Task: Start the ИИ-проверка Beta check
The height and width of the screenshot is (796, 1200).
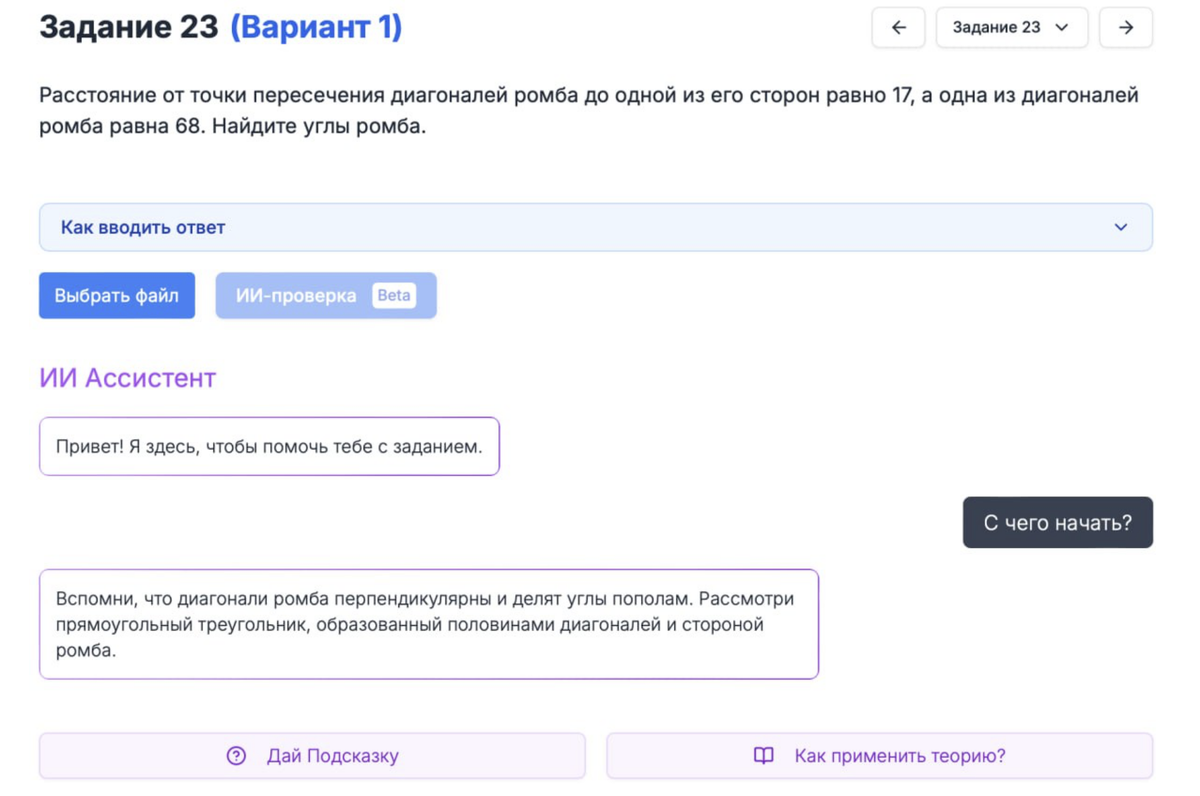Action: click(x=326, y=295)
